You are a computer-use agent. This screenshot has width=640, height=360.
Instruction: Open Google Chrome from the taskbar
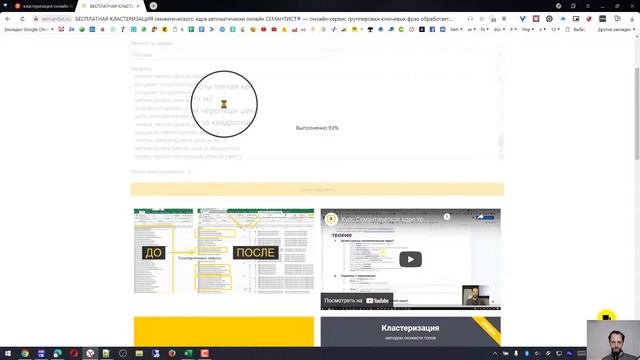(x=25, y=353)
